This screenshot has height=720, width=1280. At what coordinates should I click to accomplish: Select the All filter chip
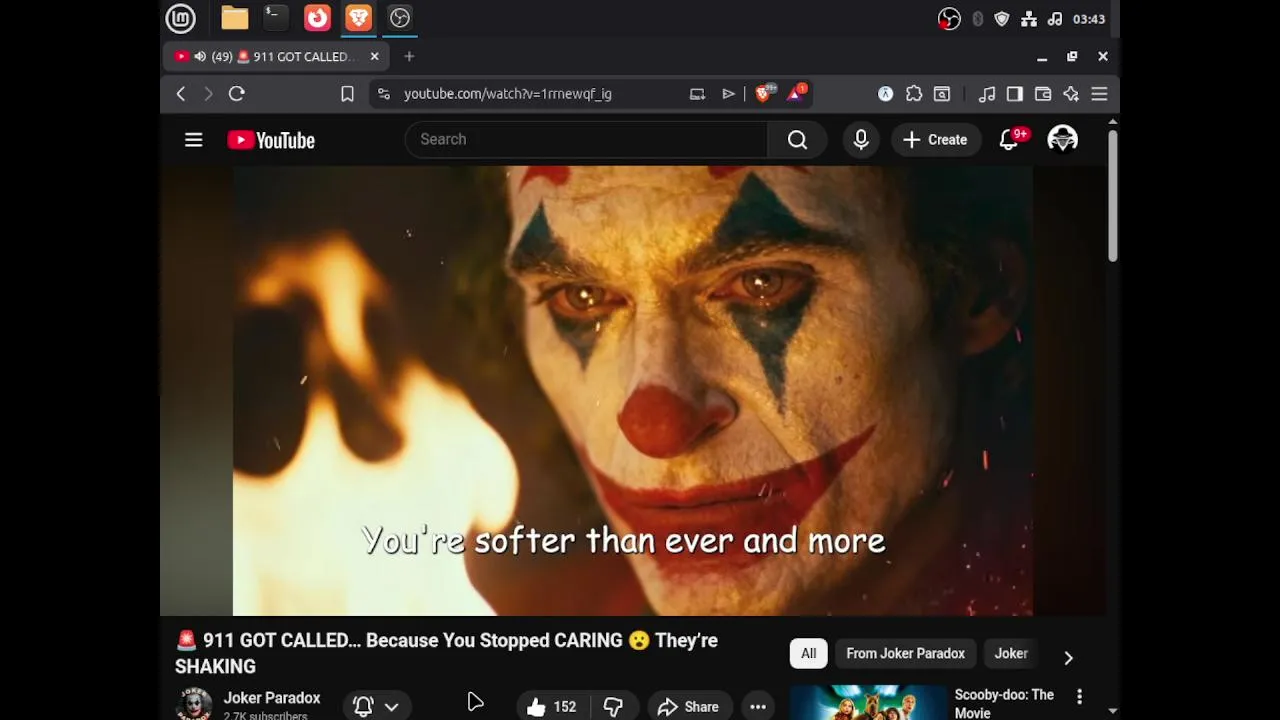(808, 654)
